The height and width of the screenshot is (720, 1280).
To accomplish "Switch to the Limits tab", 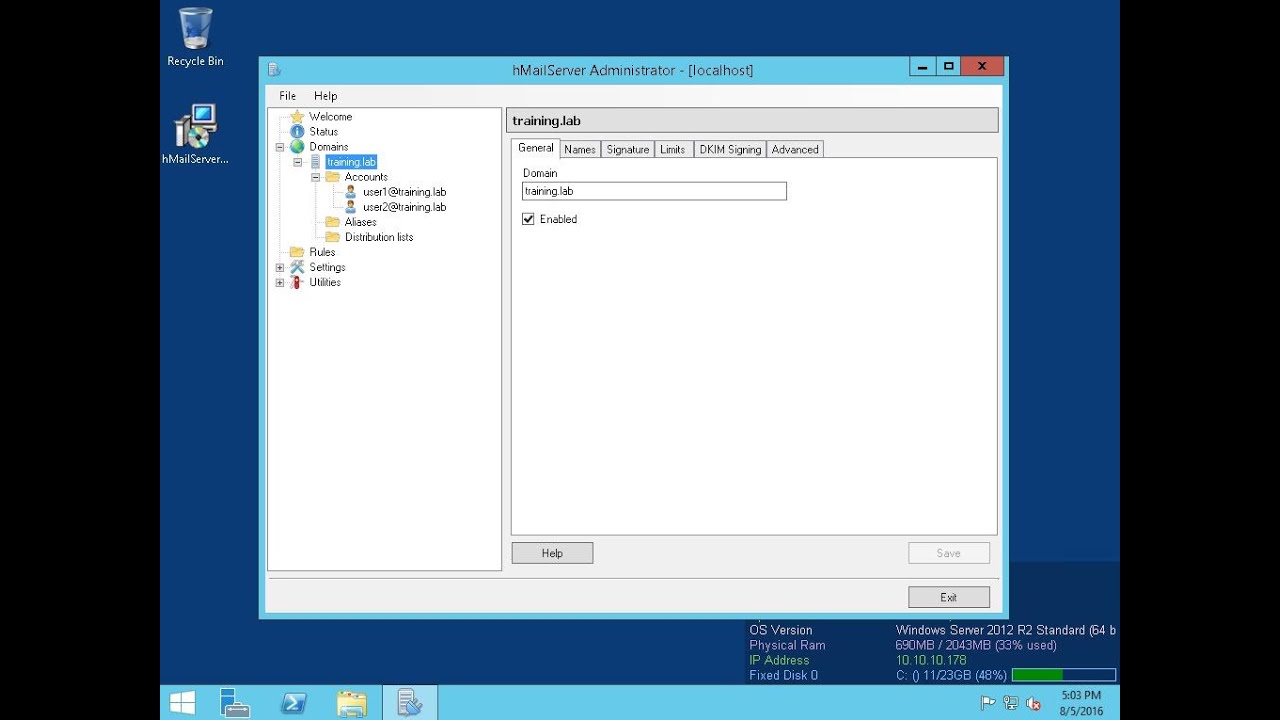I will click(x=673, y=149).
